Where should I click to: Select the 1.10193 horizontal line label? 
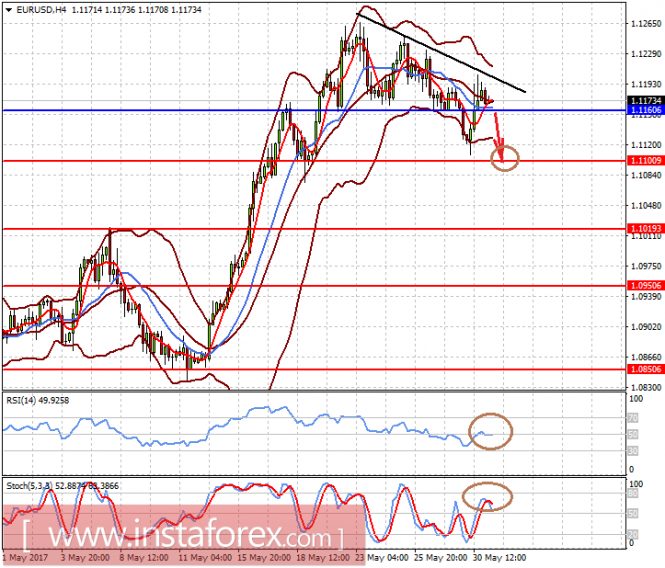point(646,228)
